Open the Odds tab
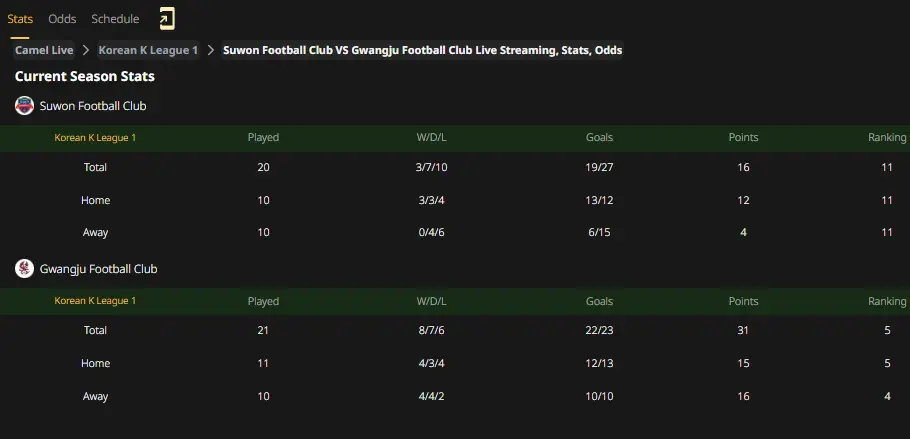 click(62, 19)
